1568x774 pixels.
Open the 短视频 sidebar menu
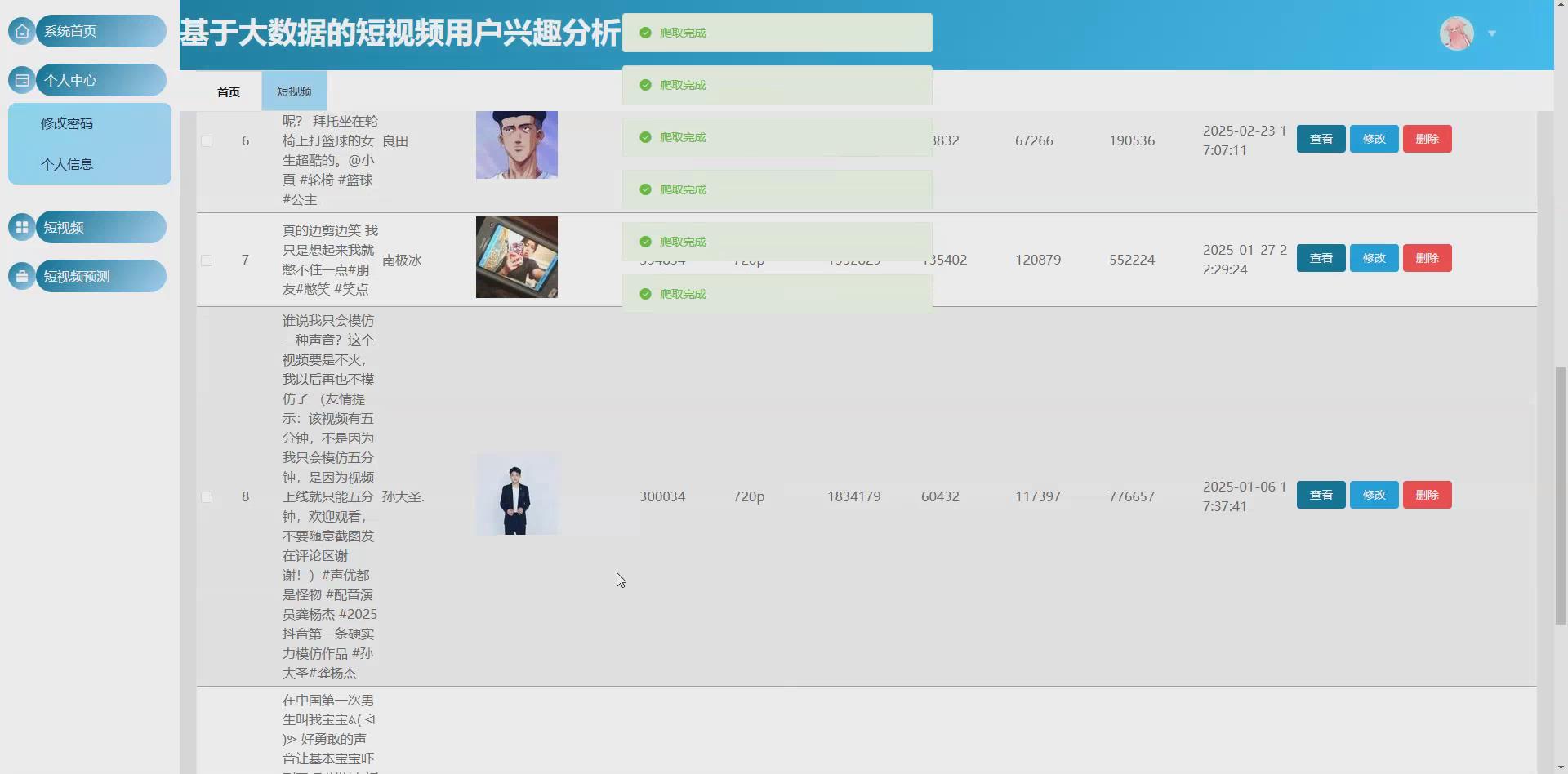click(101, 227)
